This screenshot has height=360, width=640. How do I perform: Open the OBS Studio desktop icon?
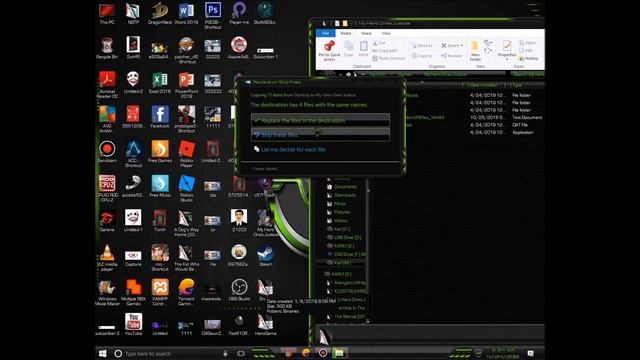(239, 290)
